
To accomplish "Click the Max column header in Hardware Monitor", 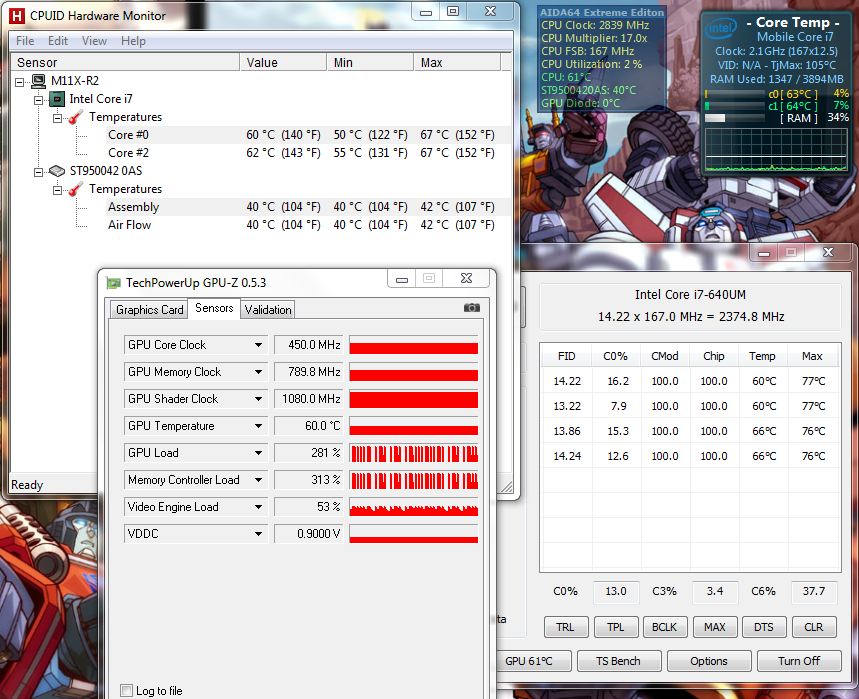I will click(x=457, y=62).
